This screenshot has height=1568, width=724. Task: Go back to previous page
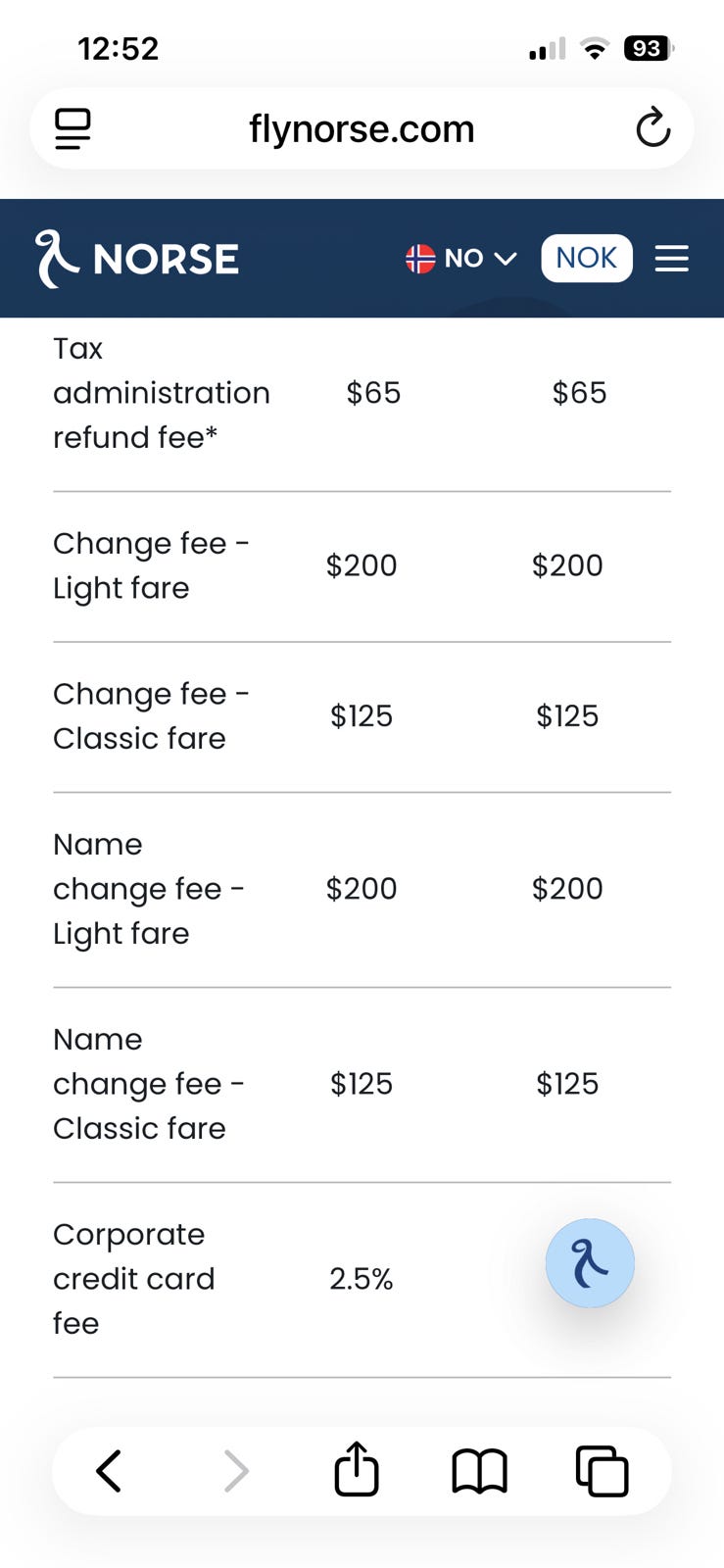point(109,1471)
